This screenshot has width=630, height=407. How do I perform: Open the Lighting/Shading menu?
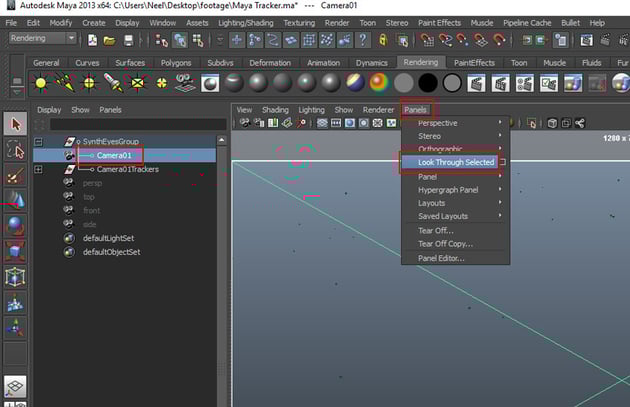click(x=245, y=23)
